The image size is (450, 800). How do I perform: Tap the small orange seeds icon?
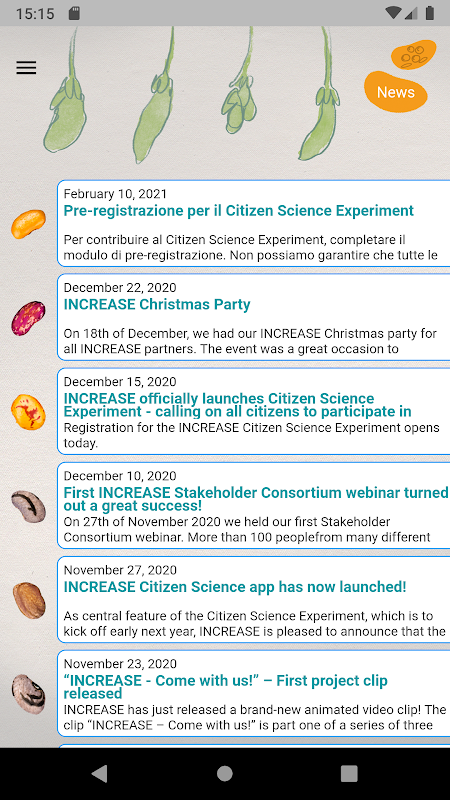413,55
